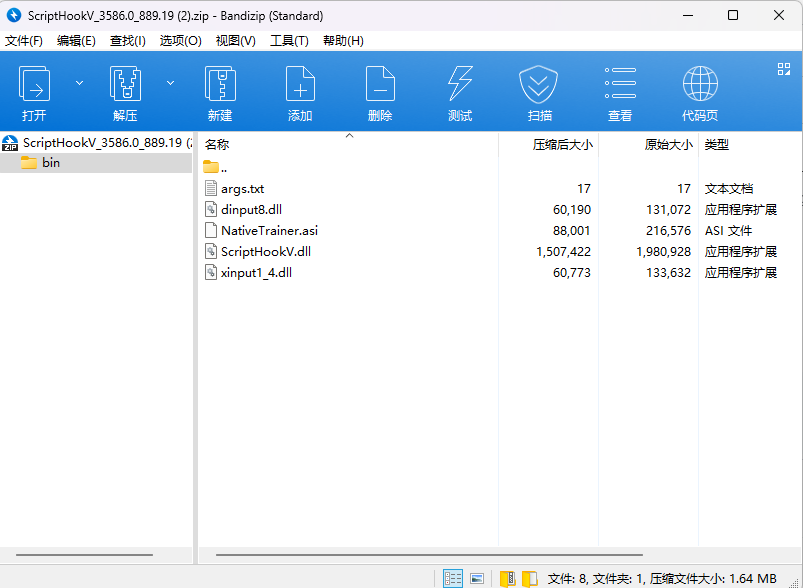Click the 文本文档 type cell
This screenshot has height=588, width=803.
click(x=729, y=189)
